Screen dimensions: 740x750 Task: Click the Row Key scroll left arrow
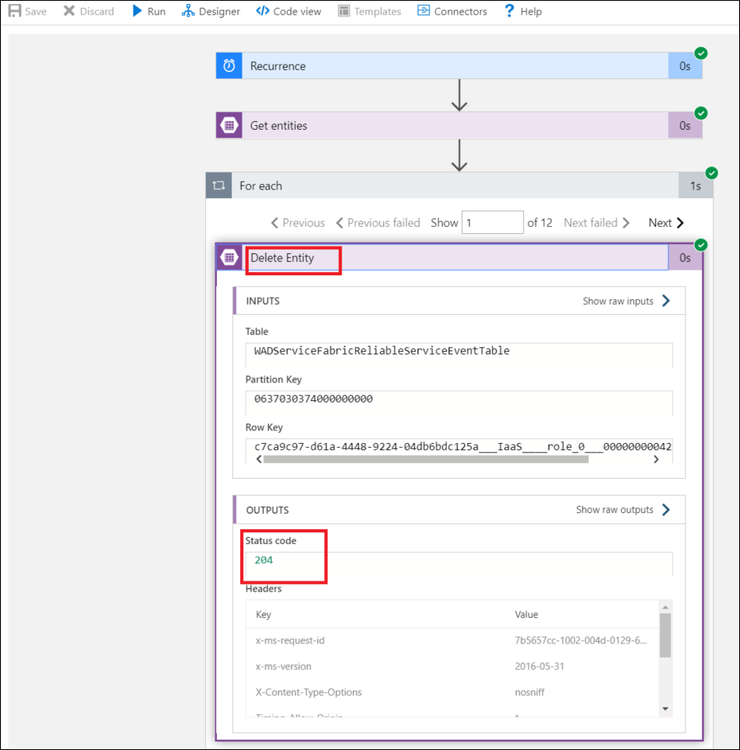(259, 459)
